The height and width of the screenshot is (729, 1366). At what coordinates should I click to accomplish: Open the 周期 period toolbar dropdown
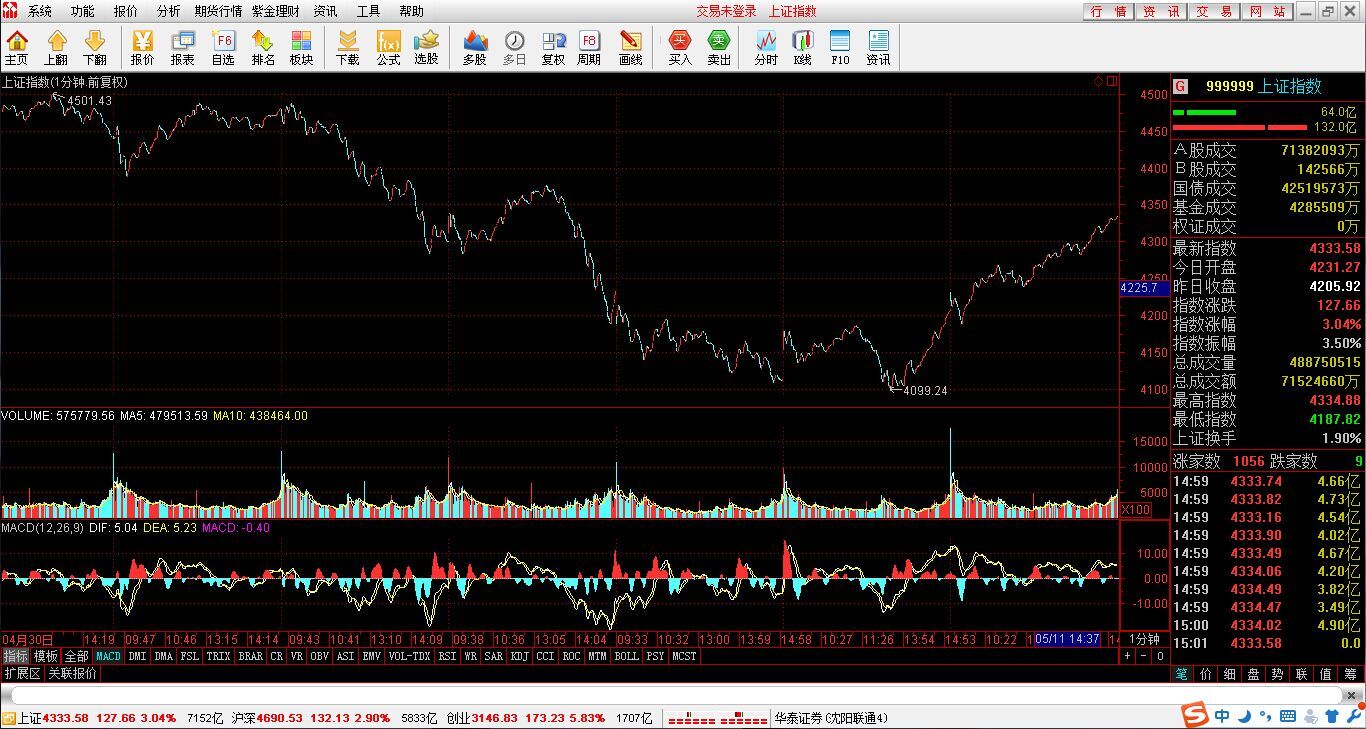589,47
